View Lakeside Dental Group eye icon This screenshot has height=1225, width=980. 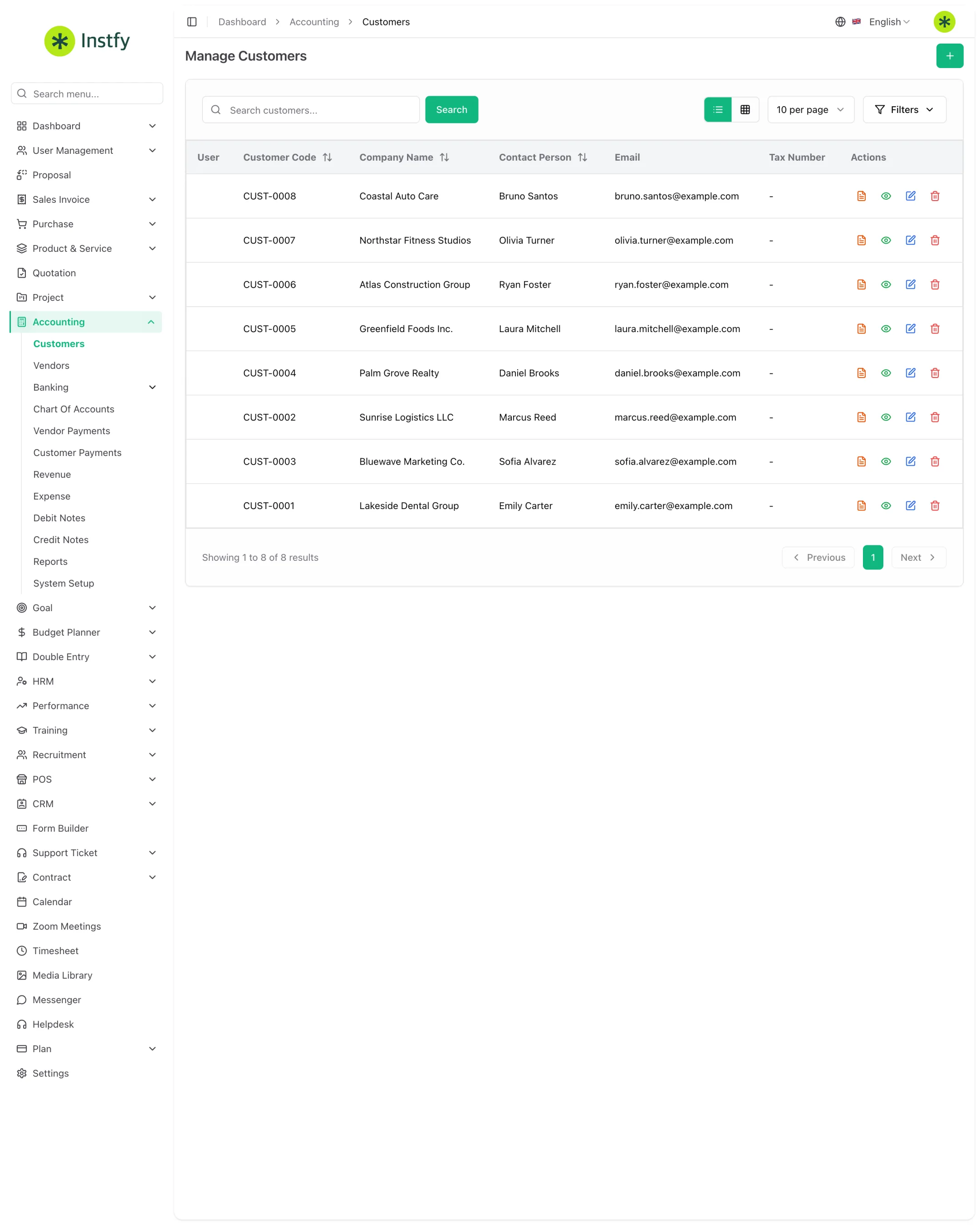pos(886,506)
